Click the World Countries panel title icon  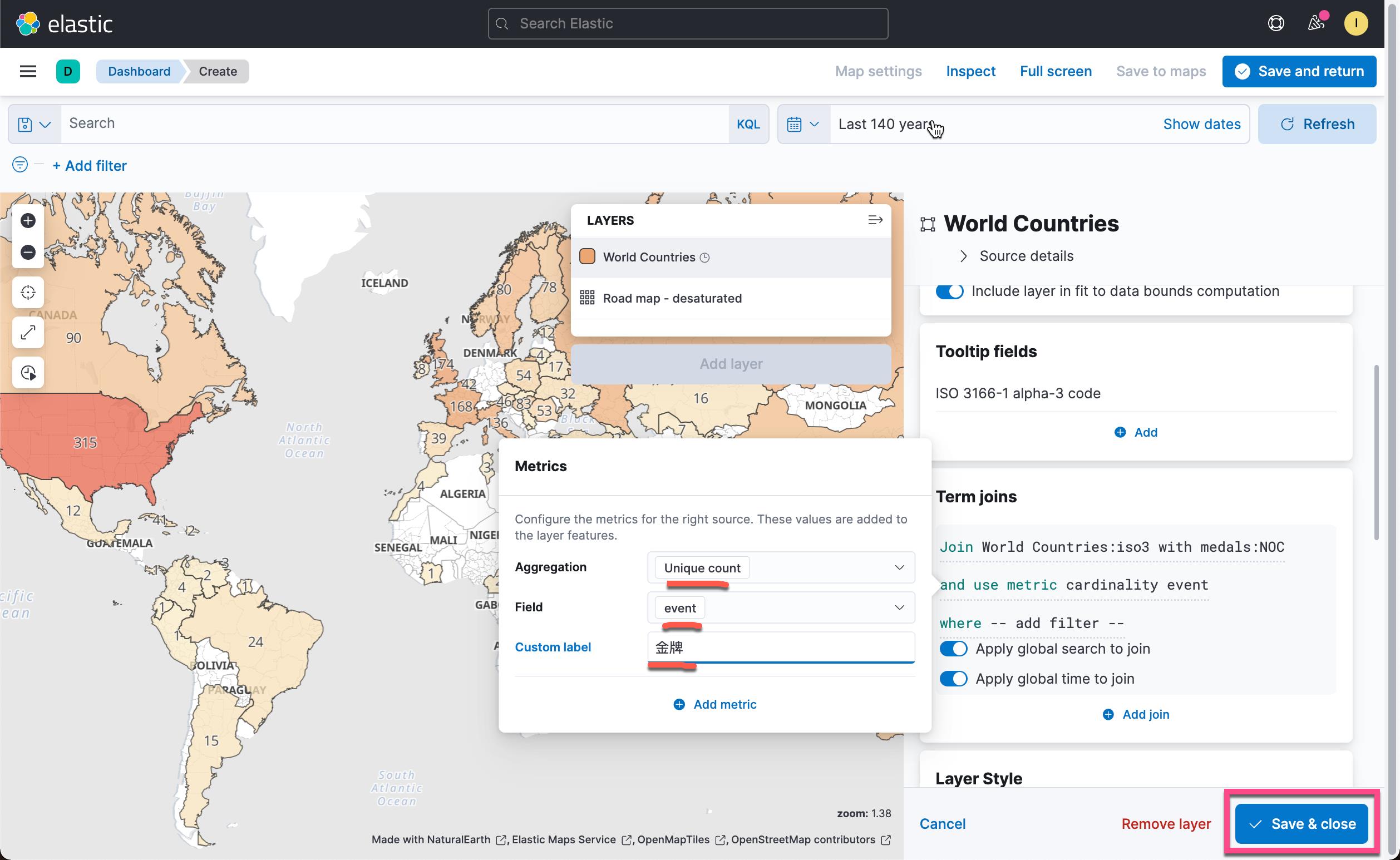tap(927, 224)
